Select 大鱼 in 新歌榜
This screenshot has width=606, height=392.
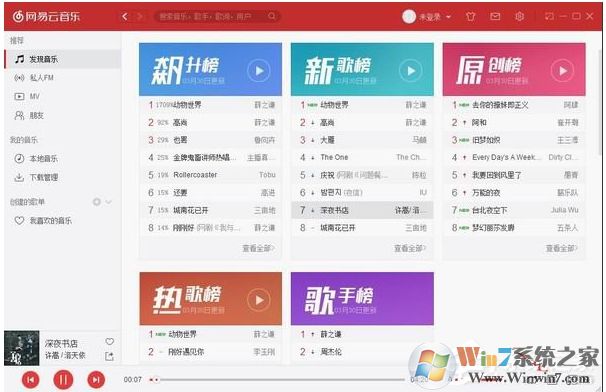(327, 140)
